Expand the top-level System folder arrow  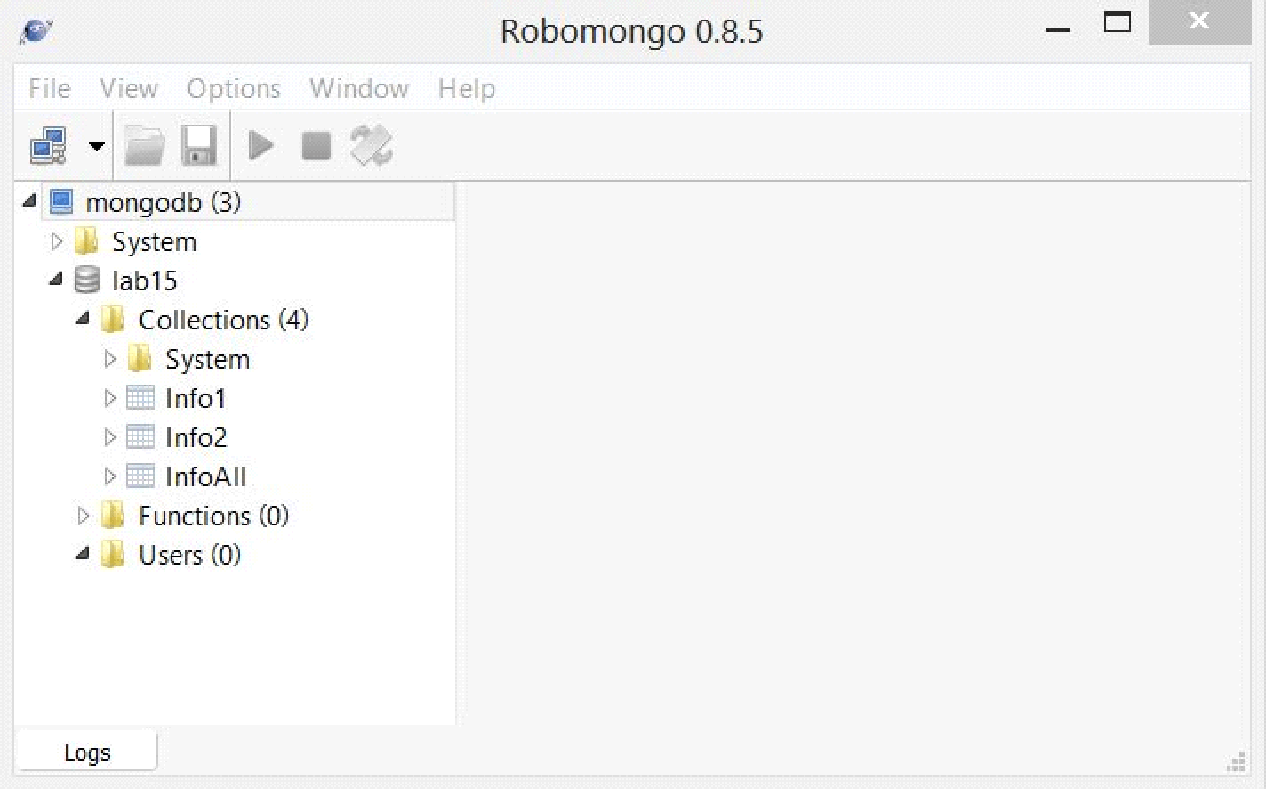[x=57, y=242]
